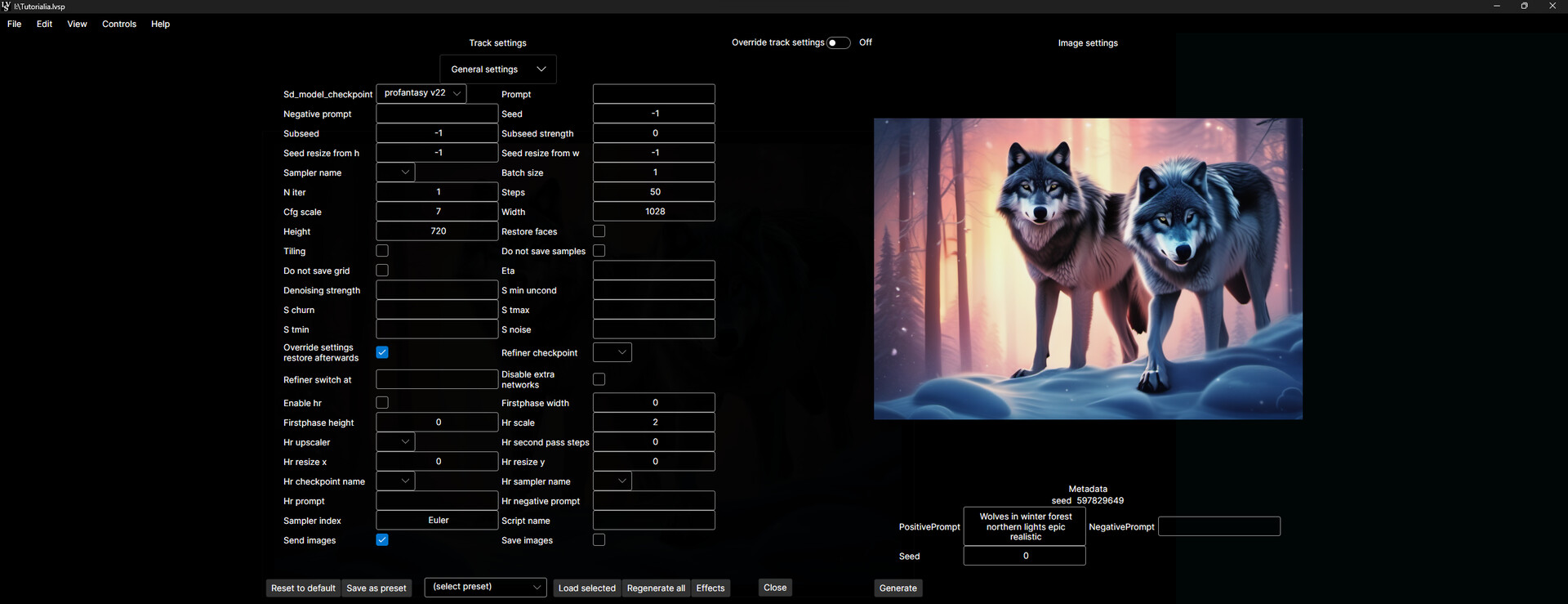Click the Generate button
This screenshot has width=1568, height=604.
point(898,588)
